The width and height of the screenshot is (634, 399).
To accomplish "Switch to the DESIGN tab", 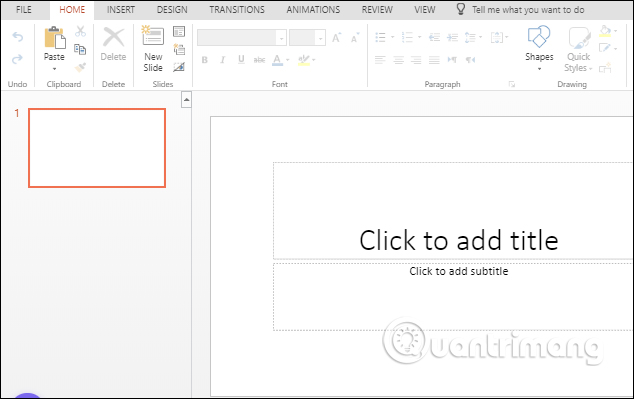I will [x=172, y=10].
